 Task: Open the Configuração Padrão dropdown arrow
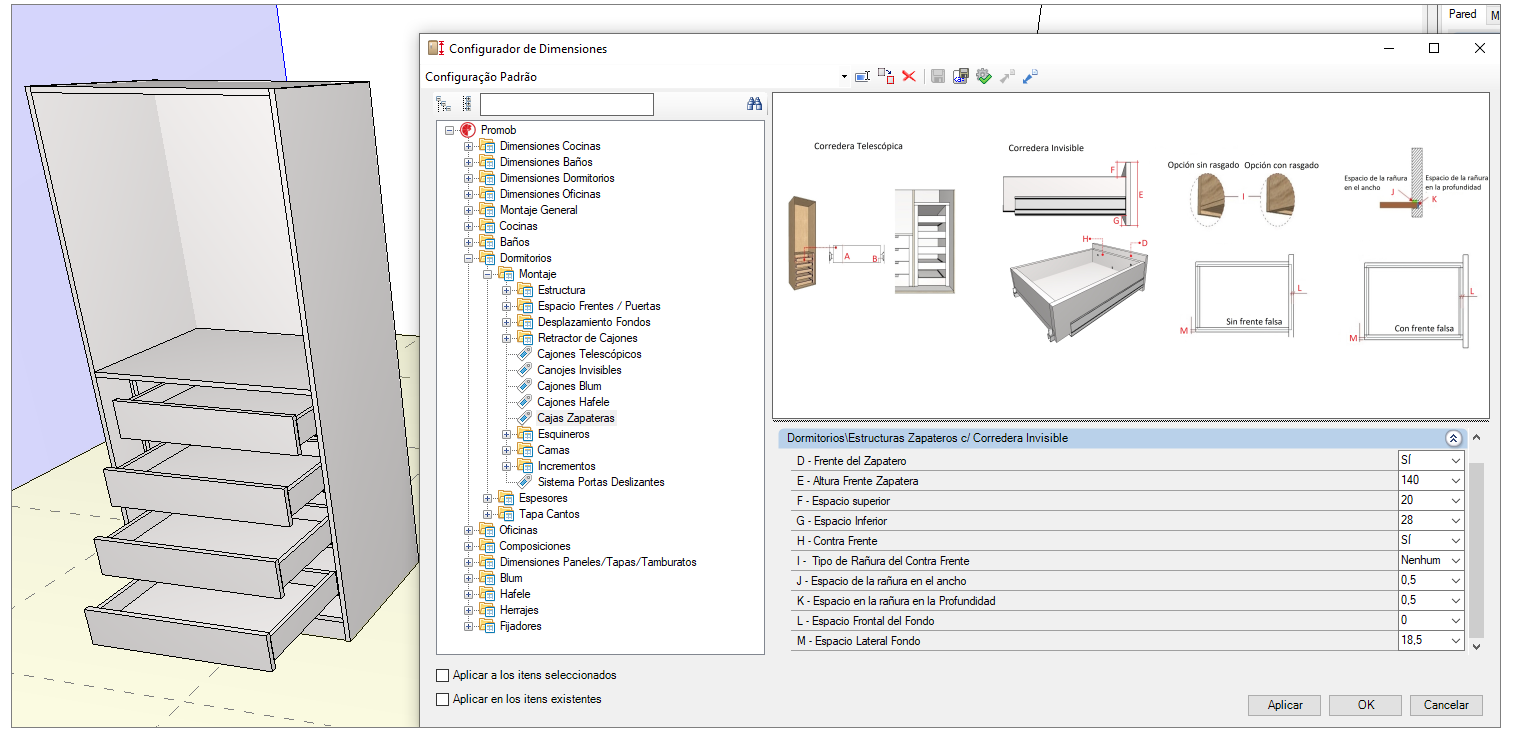pyautogui.click(x=844, y=77)
